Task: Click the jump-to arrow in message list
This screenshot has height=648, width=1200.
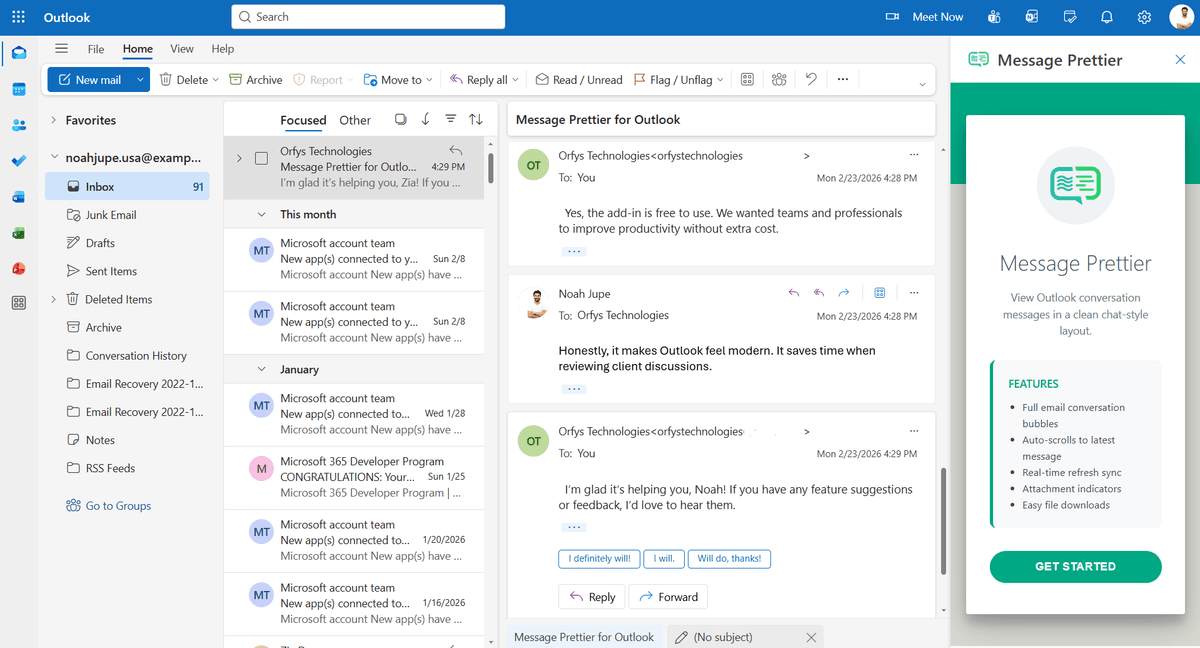Action: (426, 120)
